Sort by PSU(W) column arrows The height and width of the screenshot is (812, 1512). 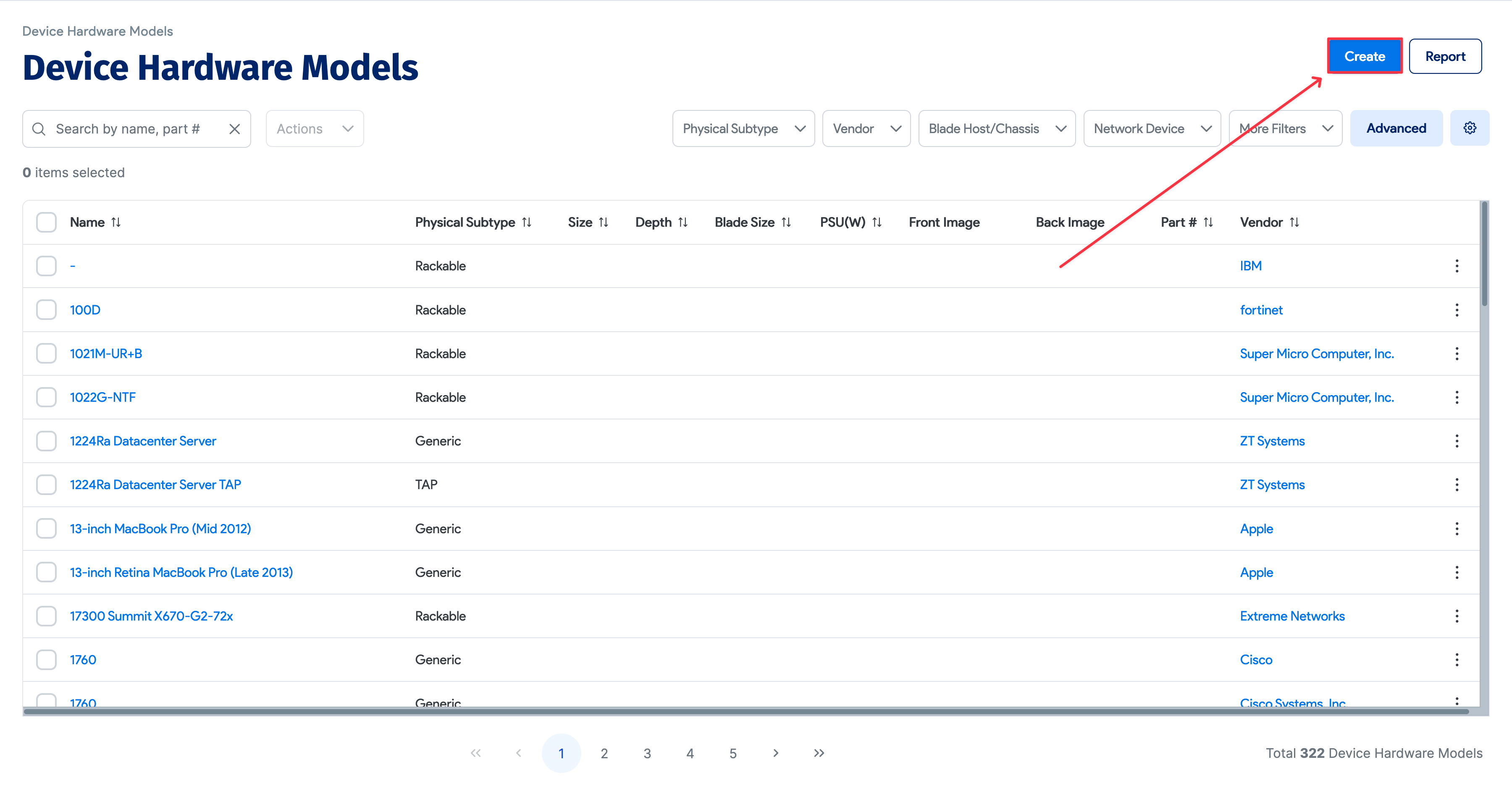876,223
